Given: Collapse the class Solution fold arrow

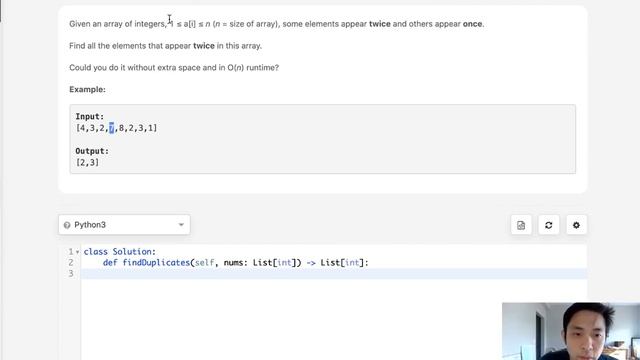Looking at the screenshot, I should click(78, 252).
